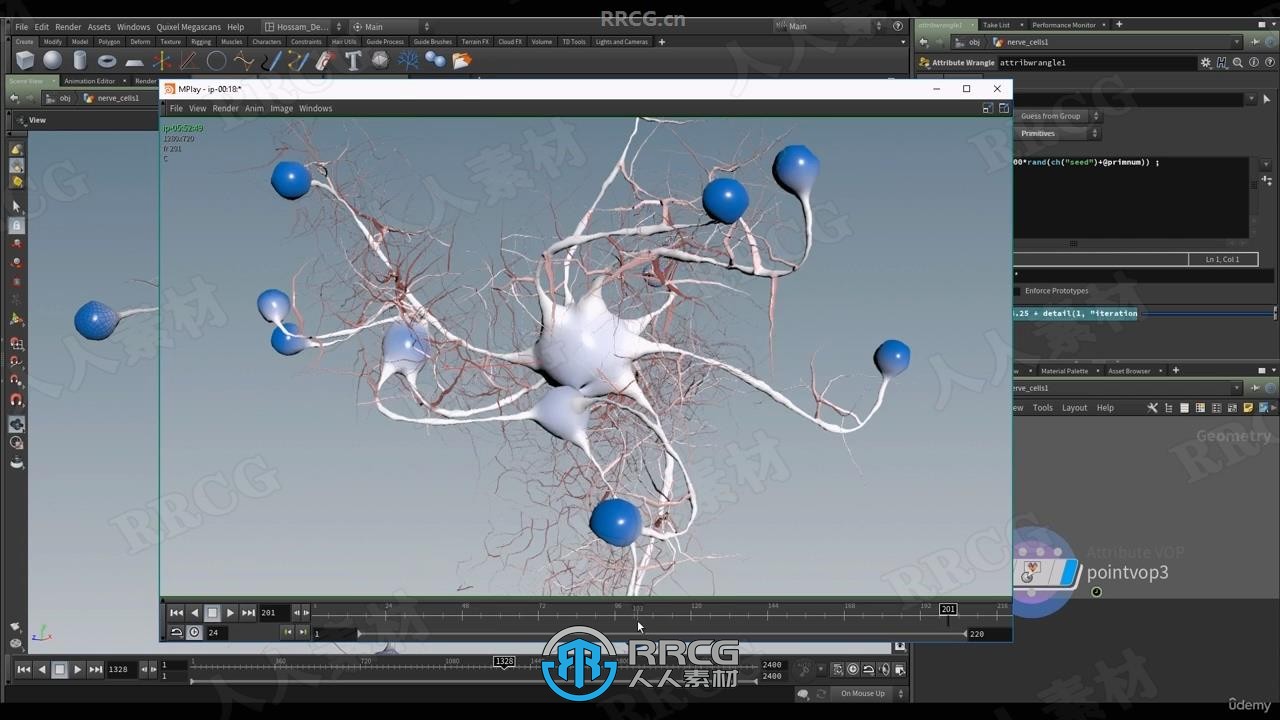Select the Box shelf tool
Viewport: 1280px width, 720px height.
pyautogui.click(x=26, y=61)
